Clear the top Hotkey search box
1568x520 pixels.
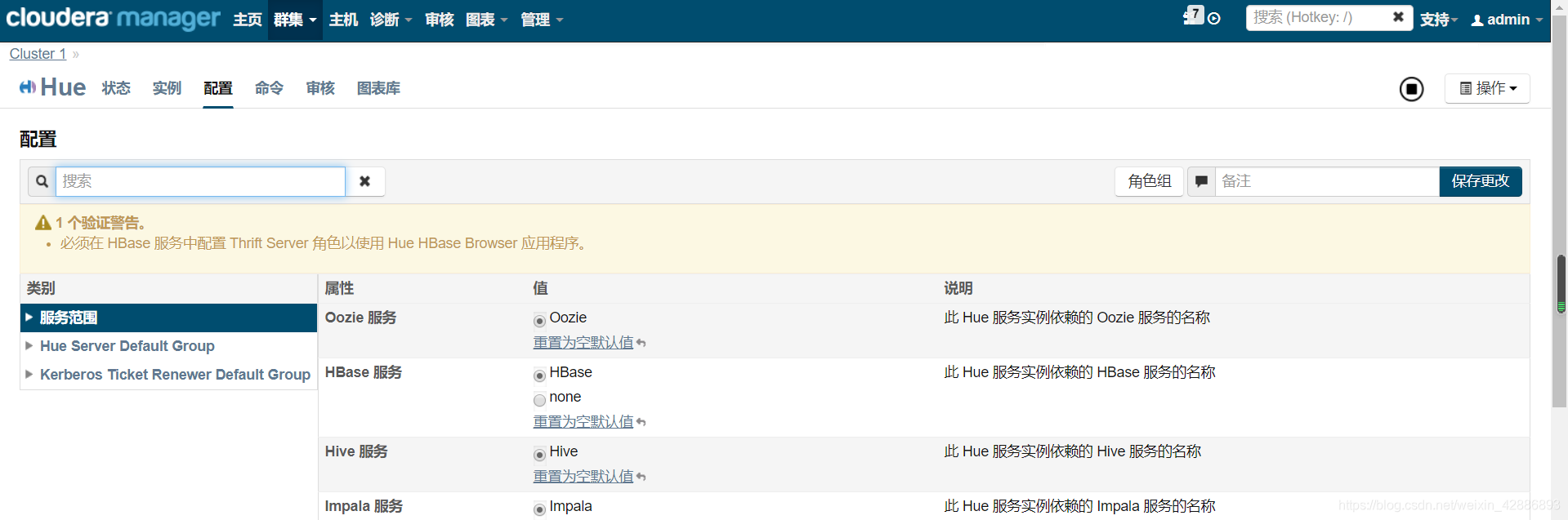click(x=1398, y=17)
